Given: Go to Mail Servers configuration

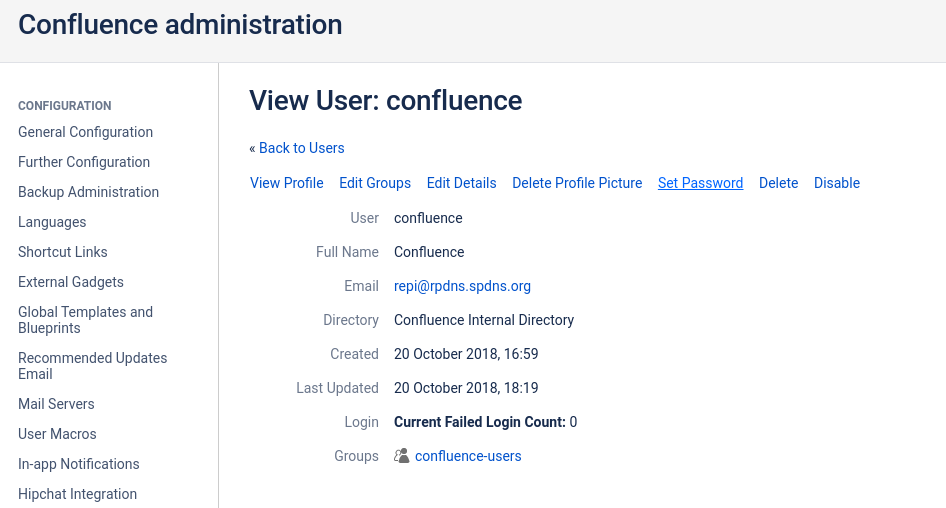Looking at the screenshot, I should (x=56, y=404).
